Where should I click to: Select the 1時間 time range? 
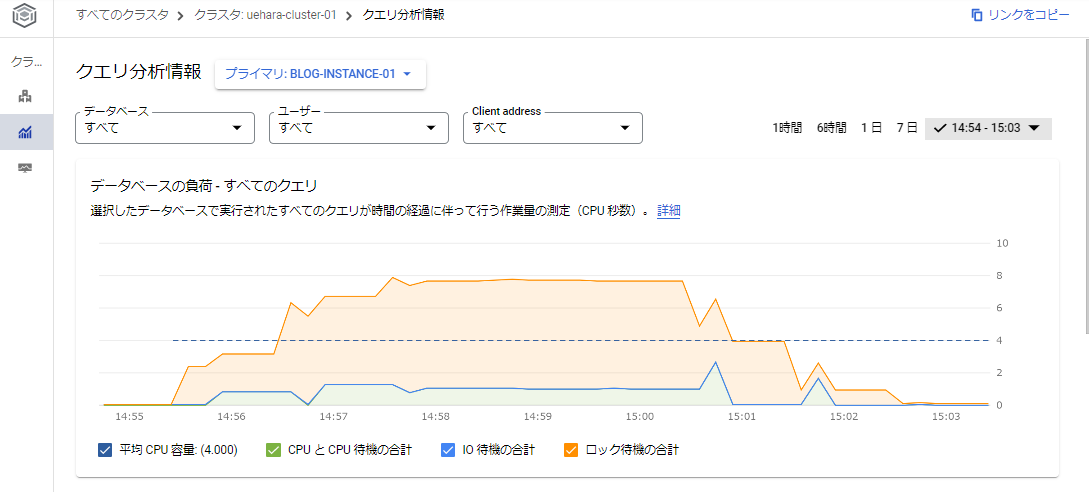[x=786, y=128]
